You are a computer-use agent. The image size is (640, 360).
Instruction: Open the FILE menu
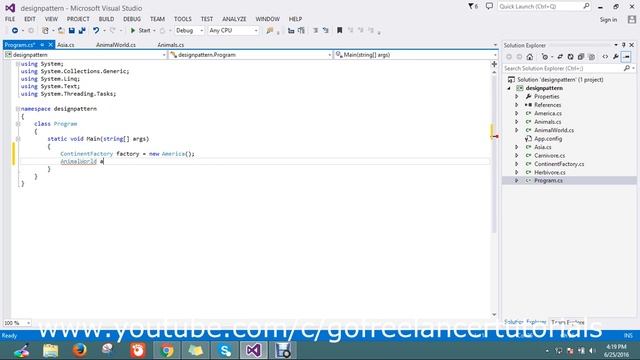[x=10, y=19]
